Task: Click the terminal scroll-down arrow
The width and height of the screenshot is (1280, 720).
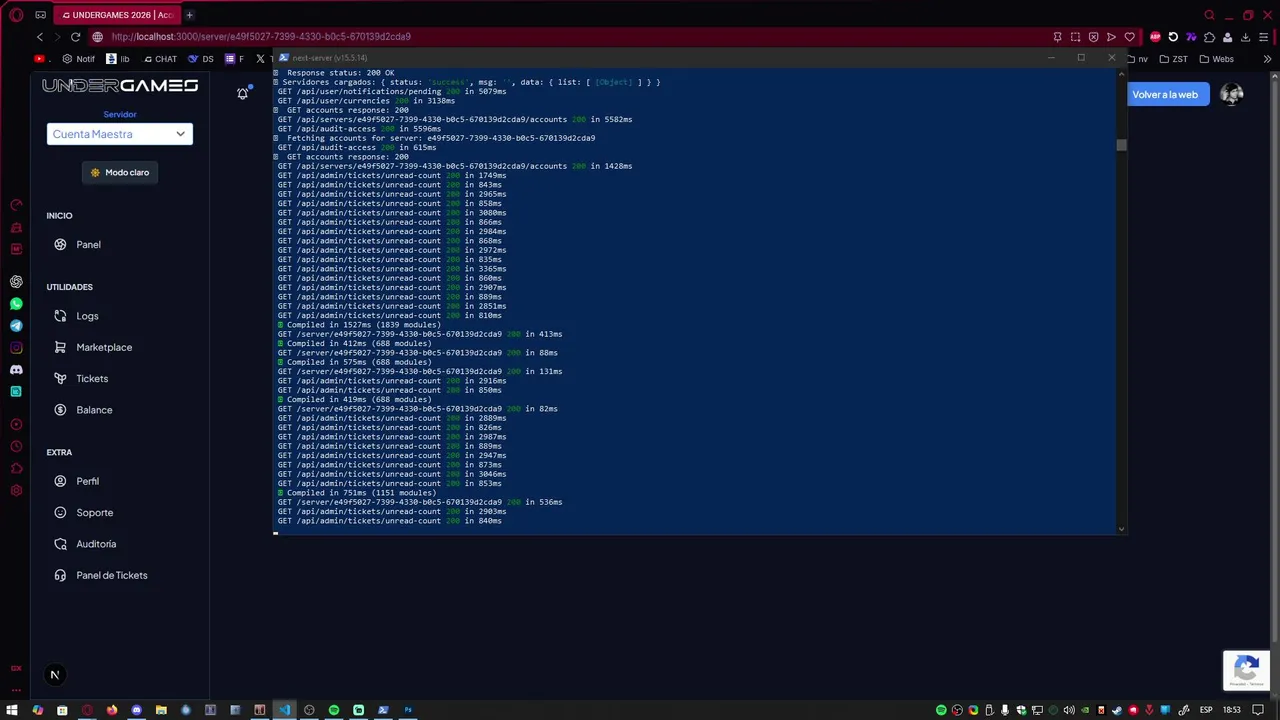Action: [1121, 529]
